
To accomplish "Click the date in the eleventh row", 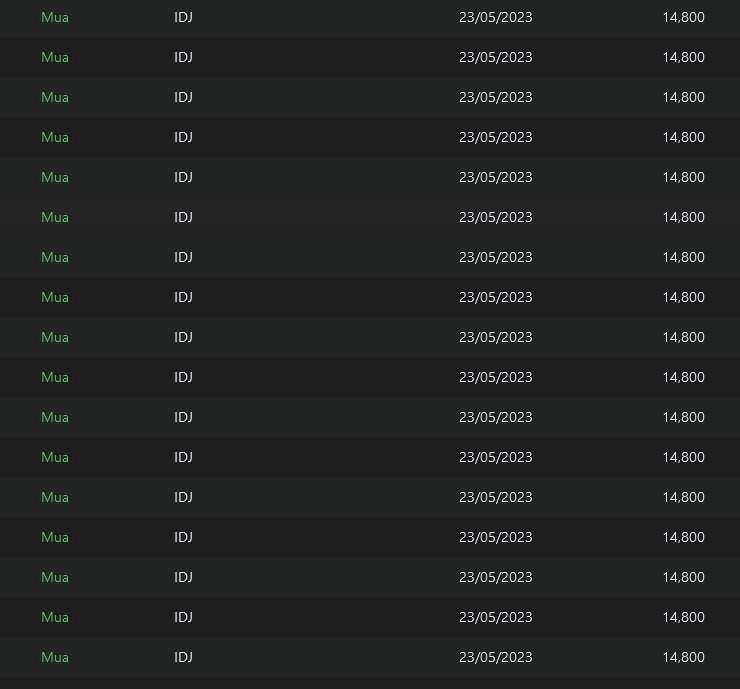I will (x=495, y=417).
